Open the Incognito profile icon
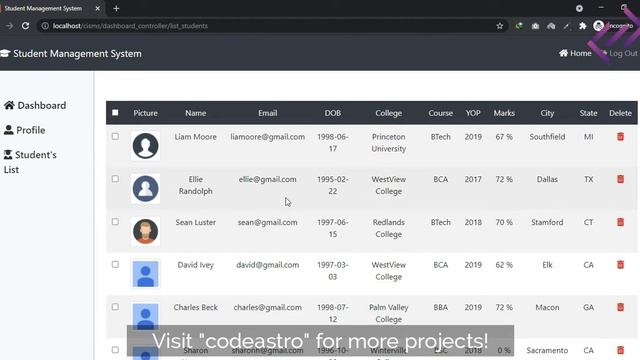The height and width of the screenshot is (360, 640). [x=598, y=26]
